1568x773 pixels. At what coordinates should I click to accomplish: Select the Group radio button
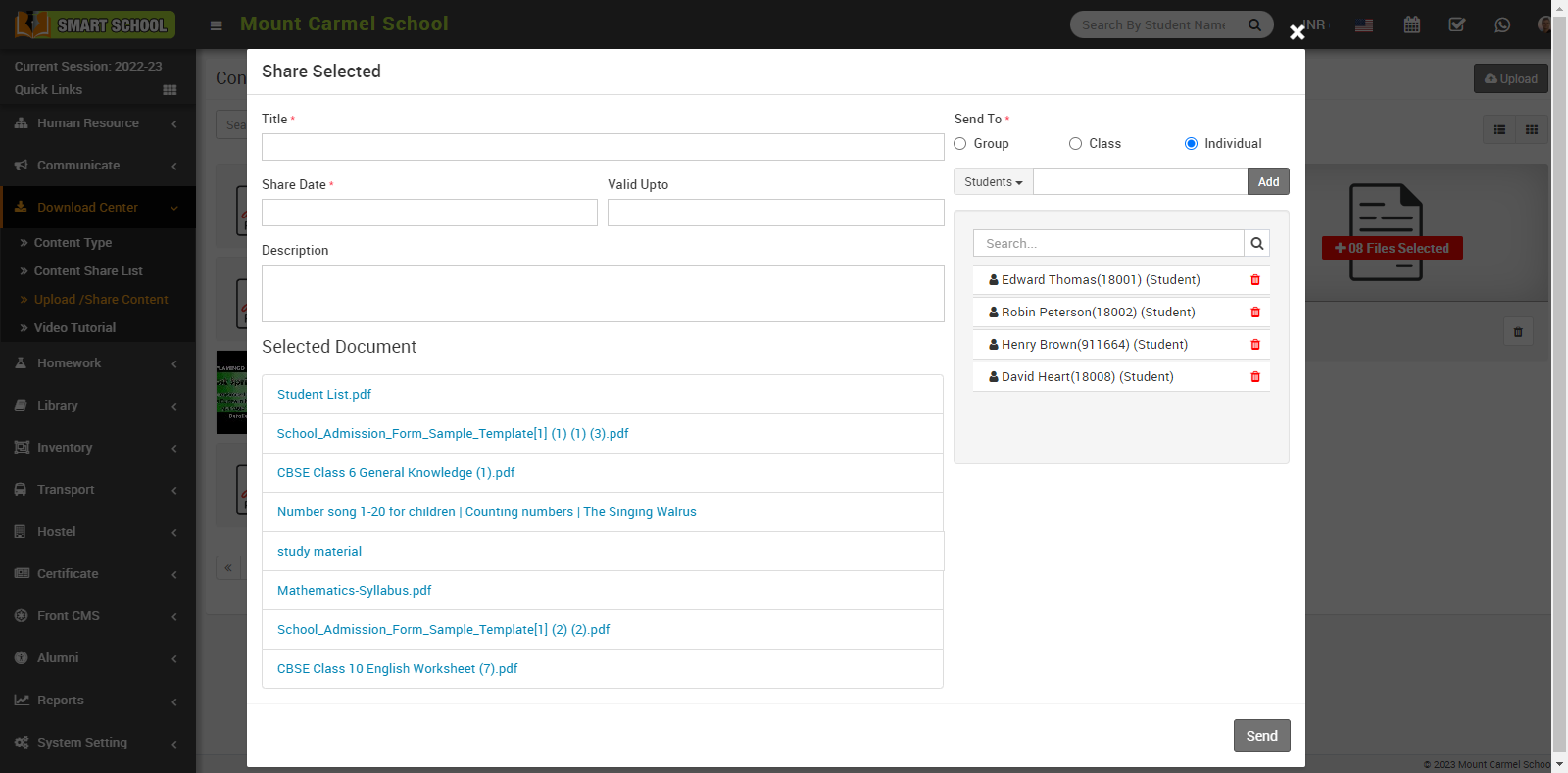pyautogui.click(x=960, y=144)
